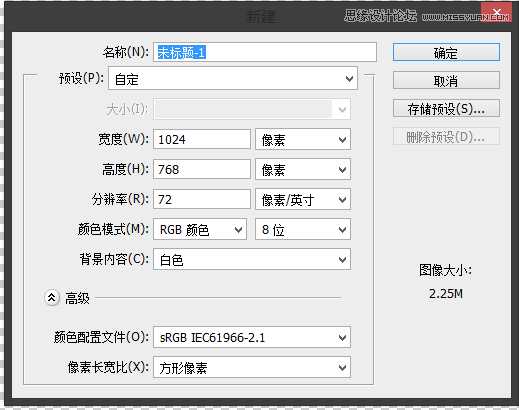Click the 宽度 field showing 1024
The height and width of the screenshot is (410, 519).
202,139
